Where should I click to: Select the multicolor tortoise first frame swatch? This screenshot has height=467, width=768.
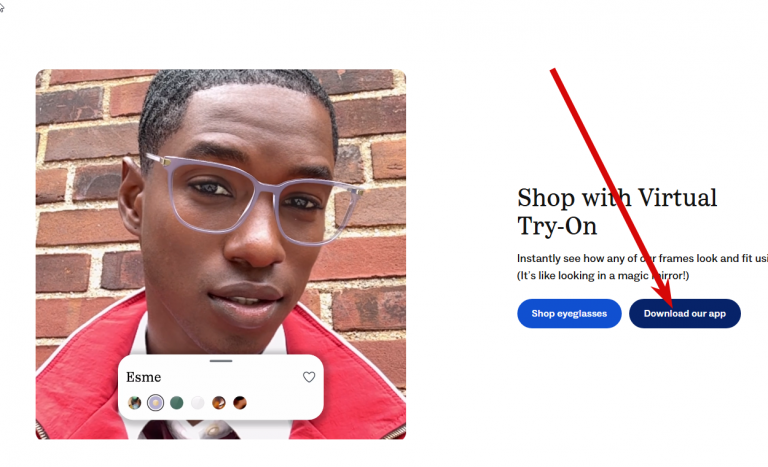(x=134, y=403)
